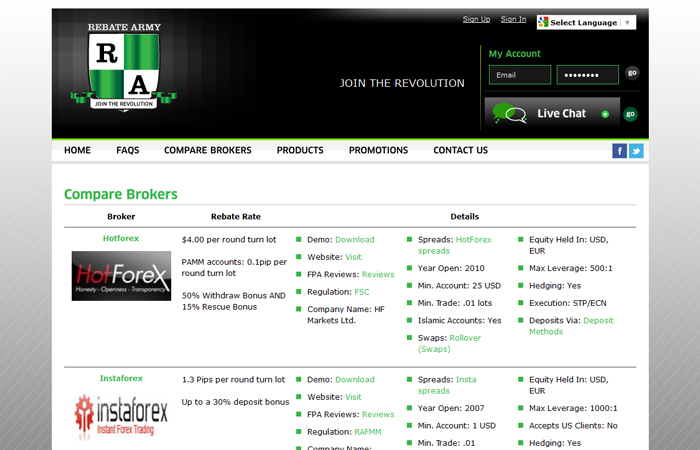
Task: Click "Accepts US Clients: No" text
Action: point(573,426)
